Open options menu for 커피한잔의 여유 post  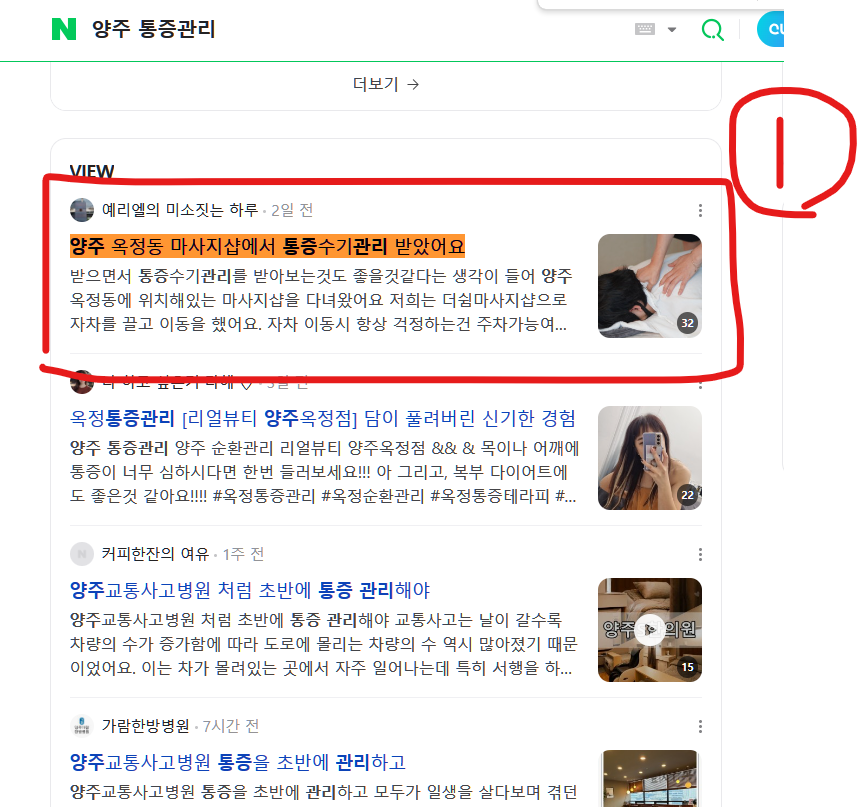tap(700, 554)
